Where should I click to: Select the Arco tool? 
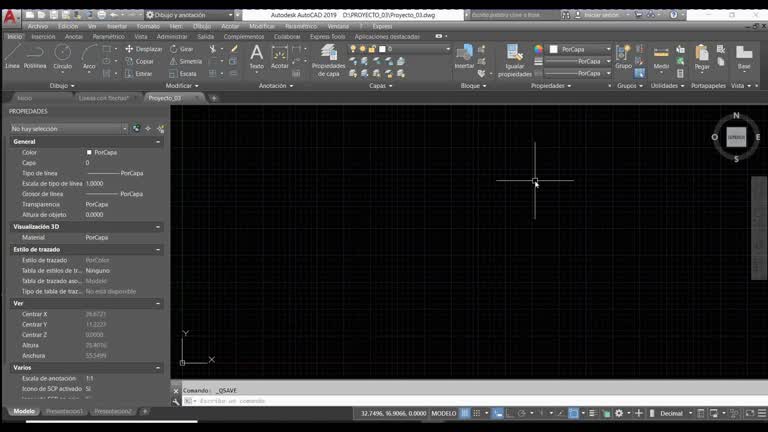[89, 56]
